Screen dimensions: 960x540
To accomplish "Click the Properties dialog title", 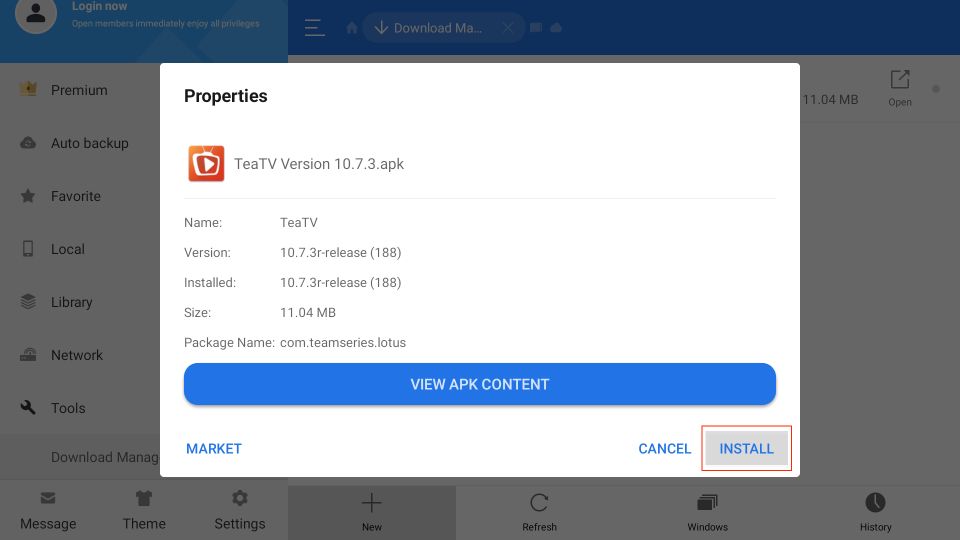I will pyautogui.click(x=225, y=96).
